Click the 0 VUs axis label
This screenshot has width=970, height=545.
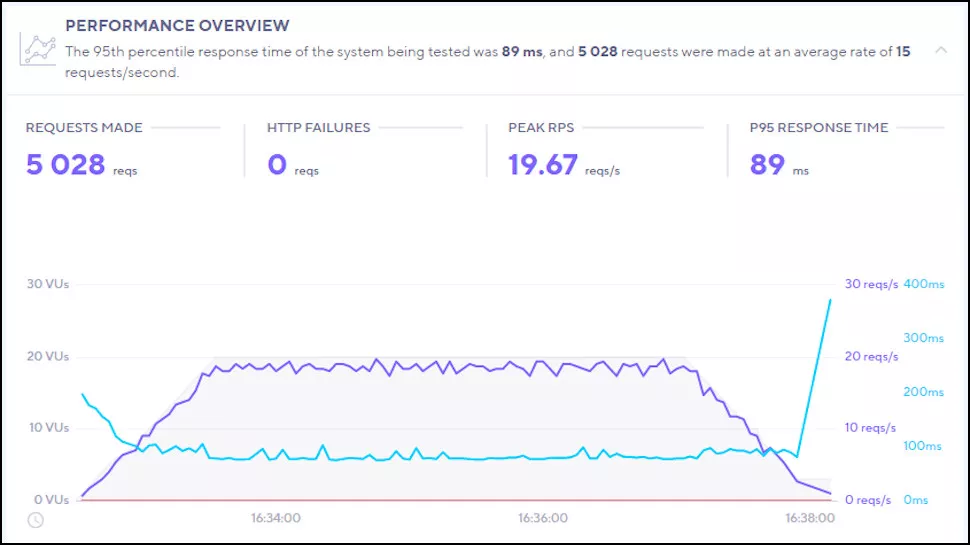[x=51, y=500]
